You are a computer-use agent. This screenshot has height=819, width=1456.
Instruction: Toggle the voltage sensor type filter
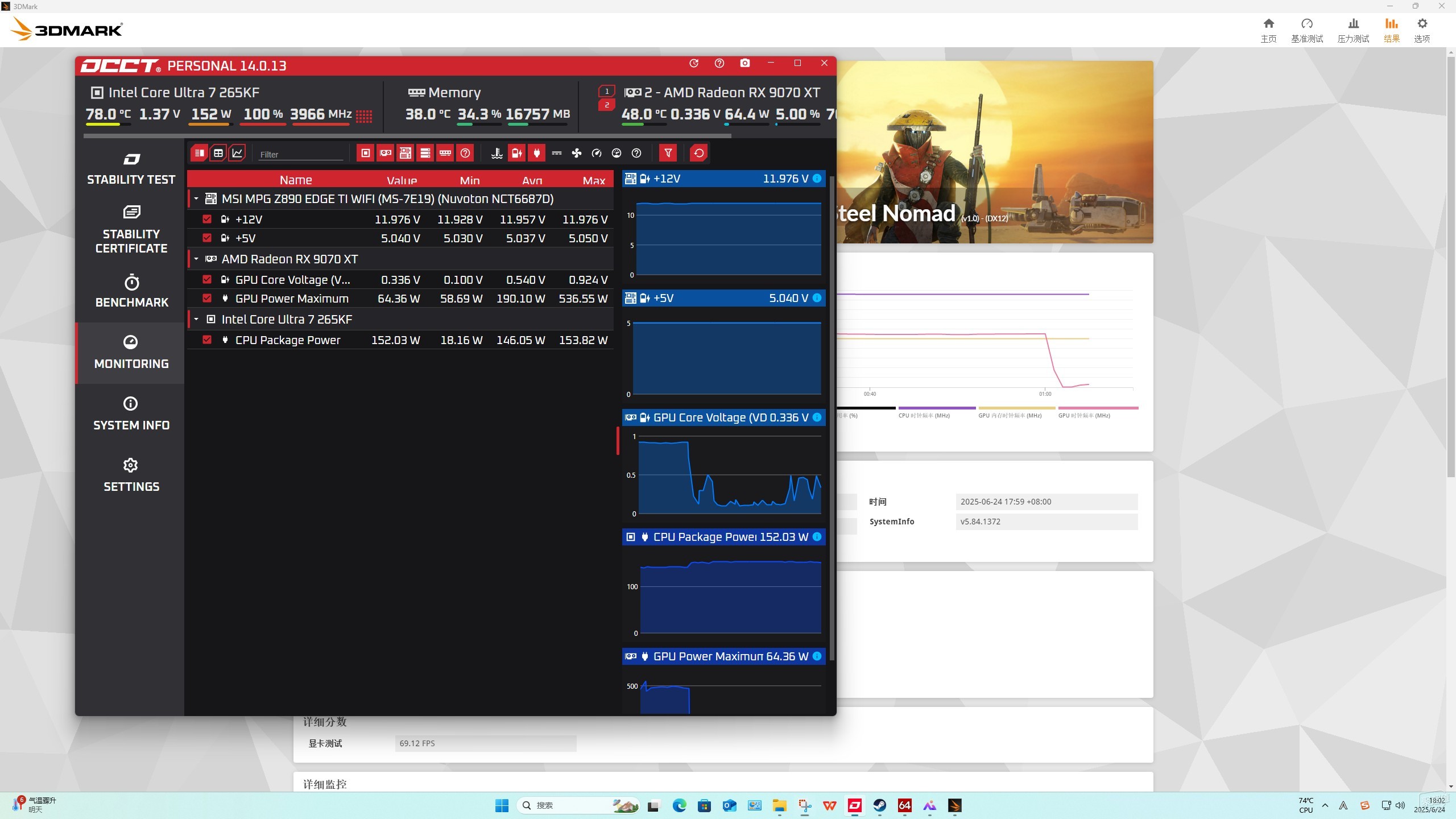(x=516, y=153)
